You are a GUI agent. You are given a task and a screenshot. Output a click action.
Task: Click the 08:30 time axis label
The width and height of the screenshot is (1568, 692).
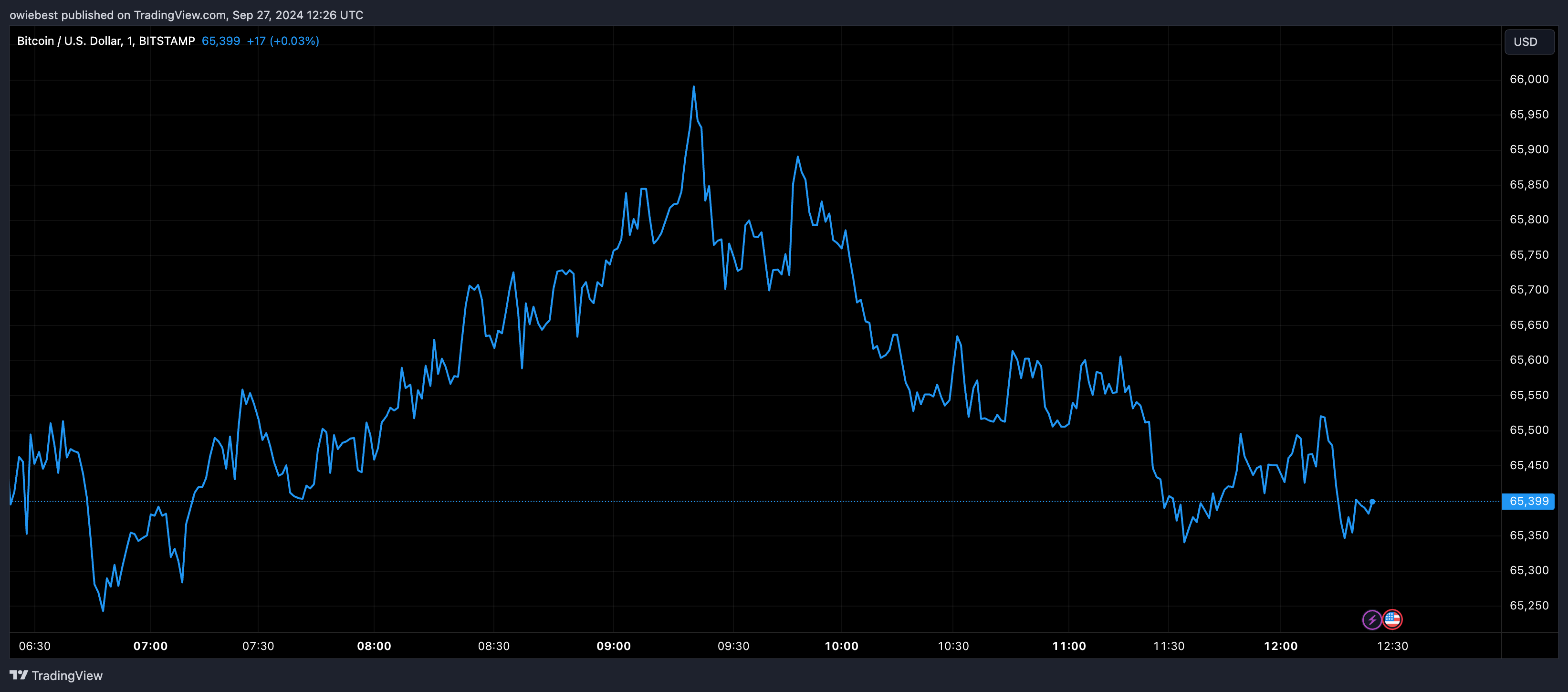point(494,646)
